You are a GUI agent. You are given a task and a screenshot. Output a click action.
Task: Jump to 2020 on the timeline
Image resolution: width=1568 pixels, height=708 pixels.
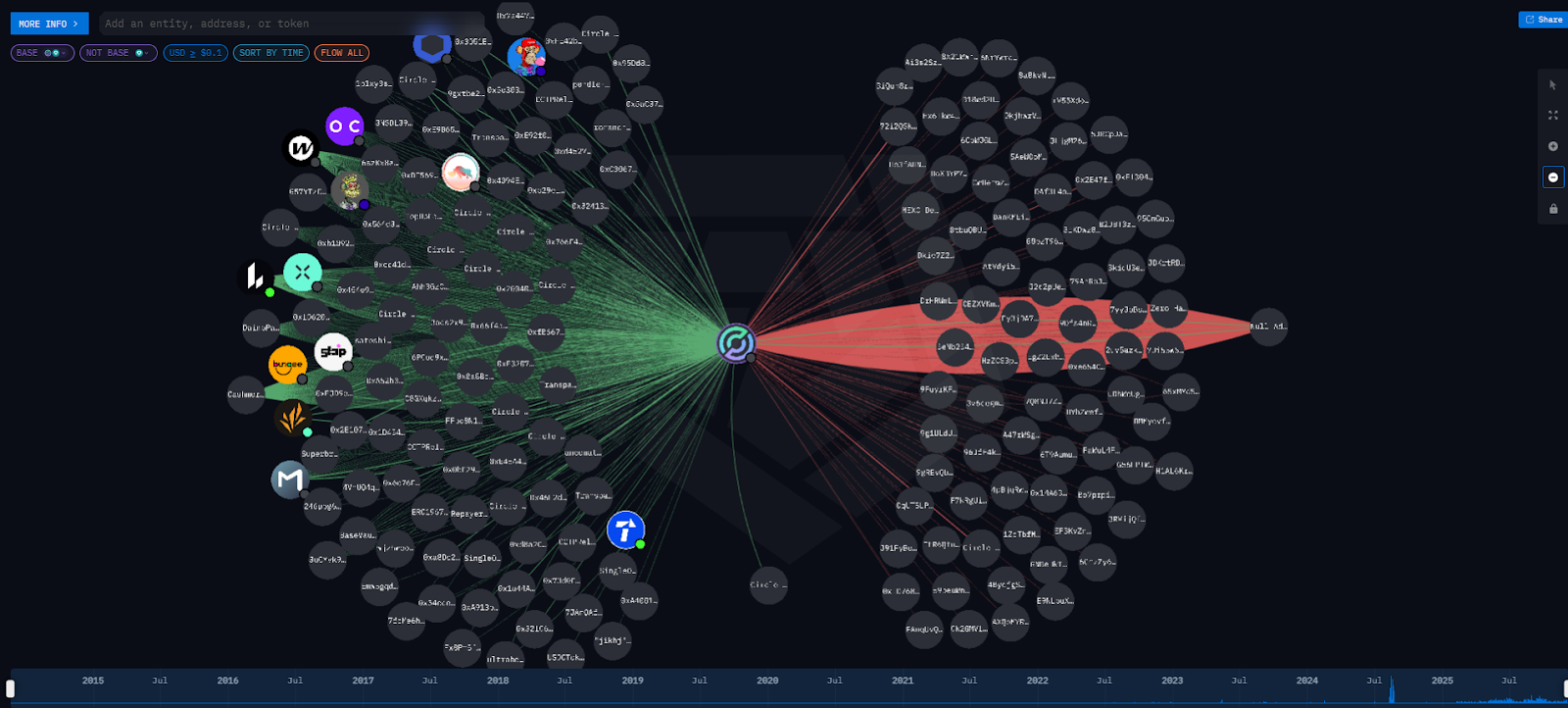(x=767, y=681)
